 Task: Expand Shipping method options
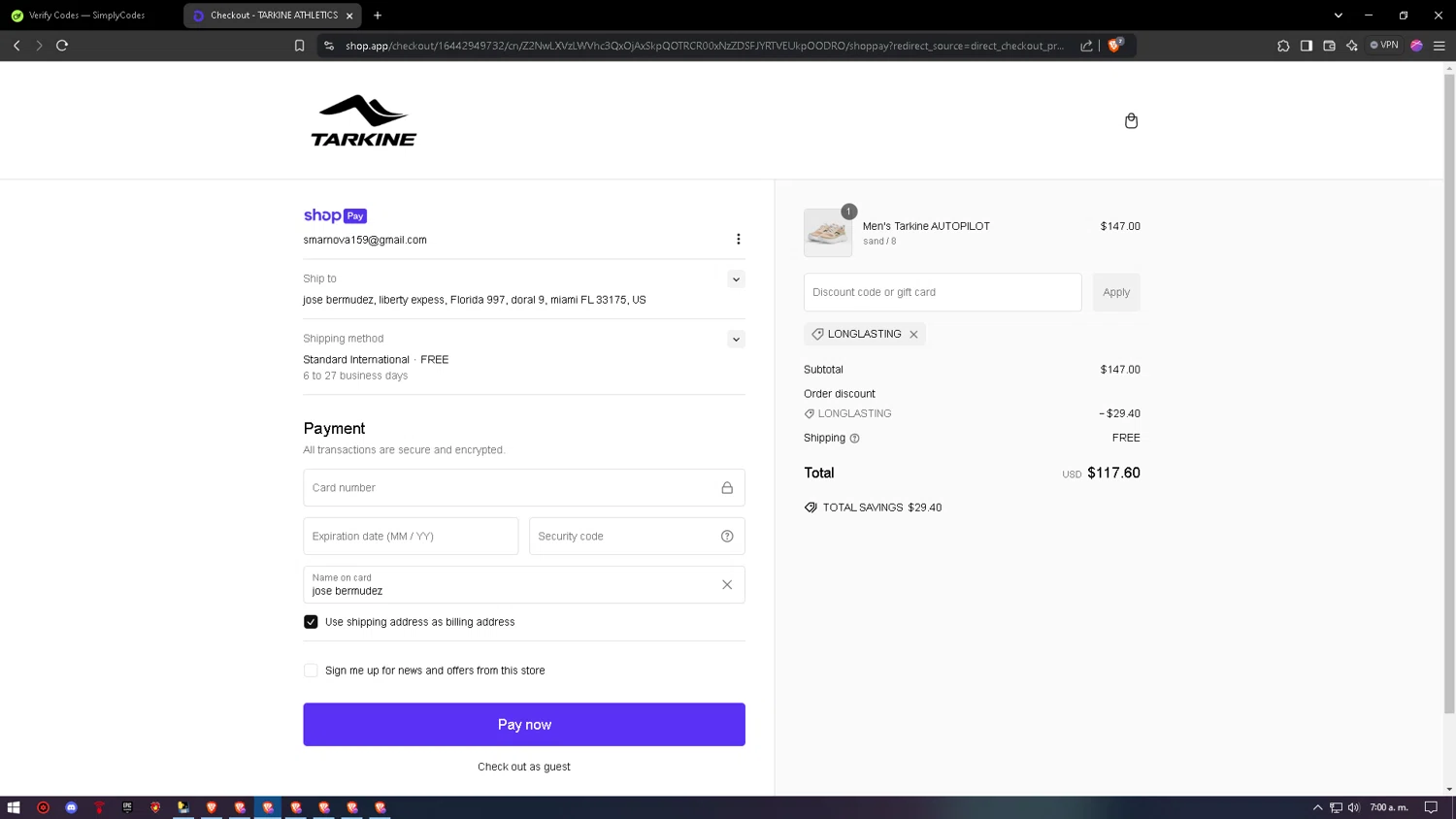click(736, 340)
